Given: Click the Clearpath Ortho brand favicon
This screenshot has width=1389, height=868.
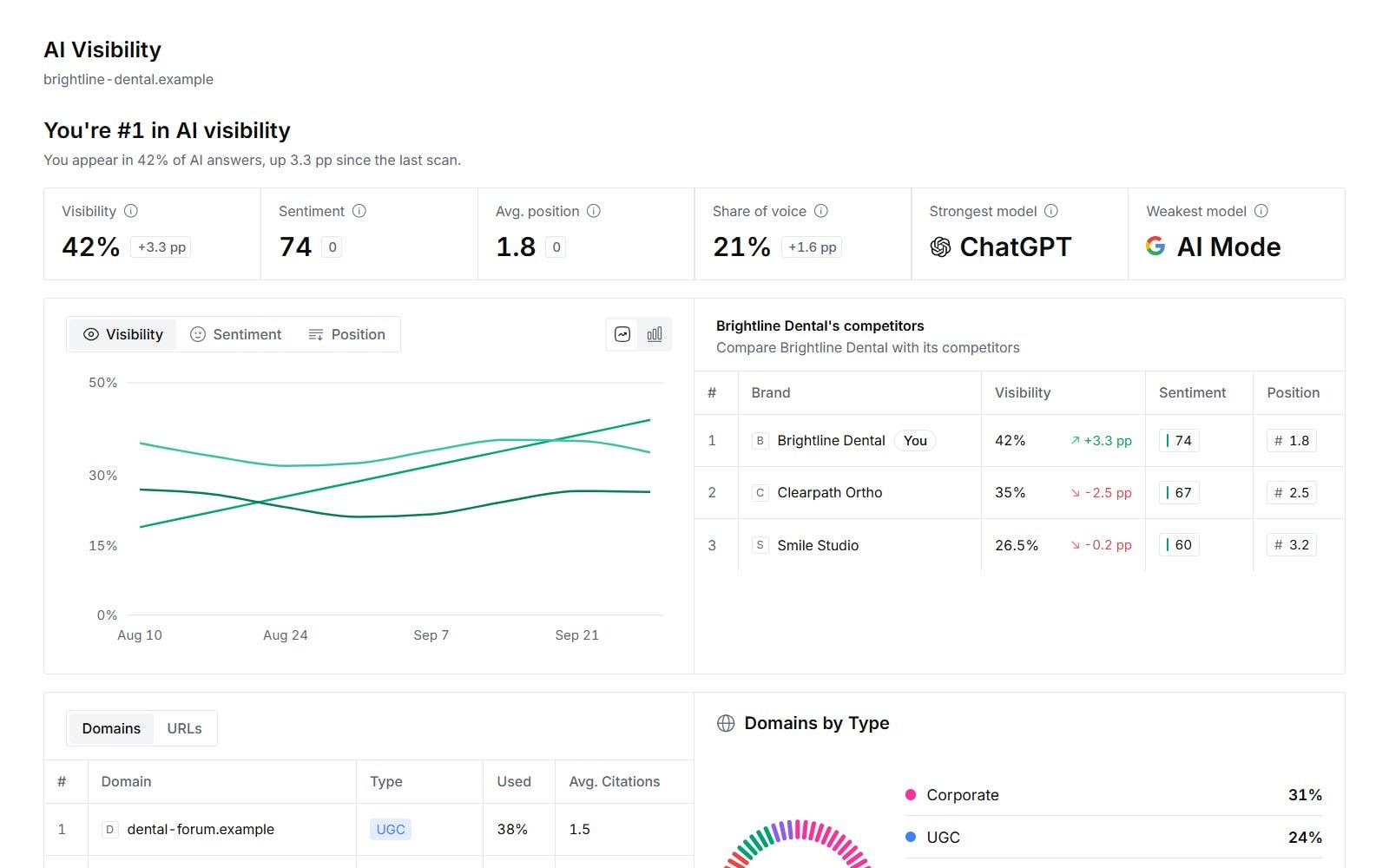Looking at the screenshot, I should [x=760, y=493].
